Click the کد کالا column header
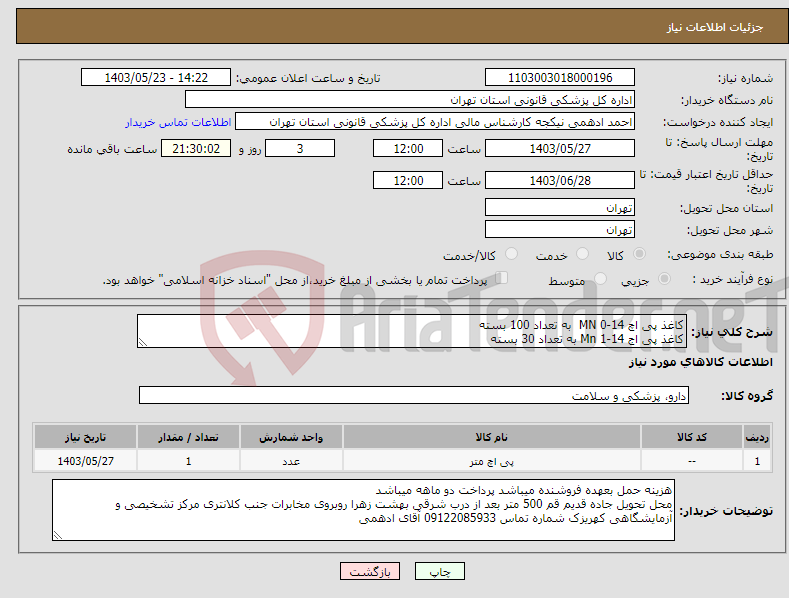The image size is (789, 598). click(x=692, y=437)
